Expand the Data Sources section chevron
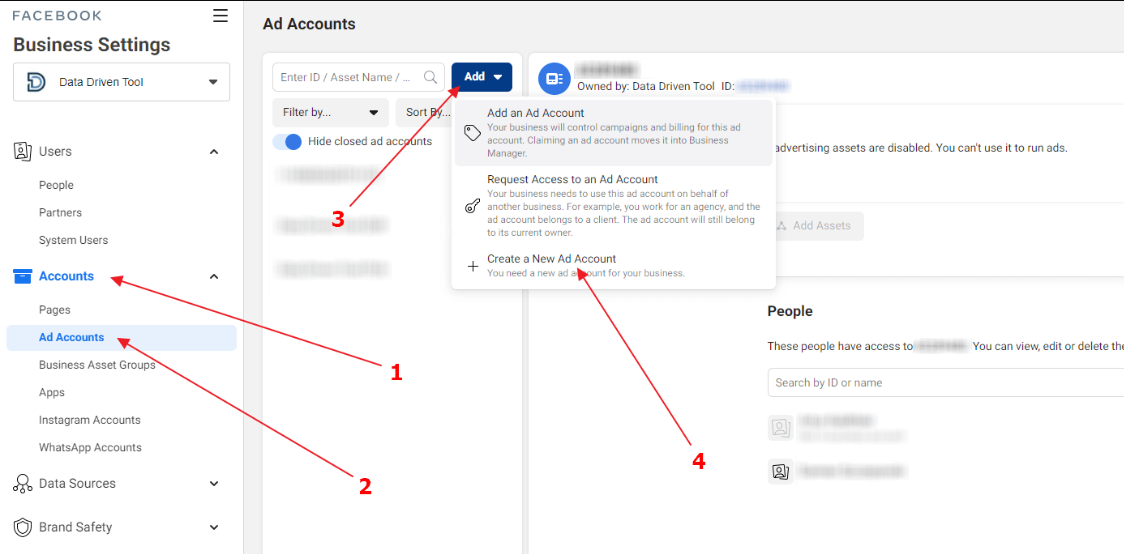Image resolution: width=1124 pixels, height=554 pixels. tap(214, 484)
